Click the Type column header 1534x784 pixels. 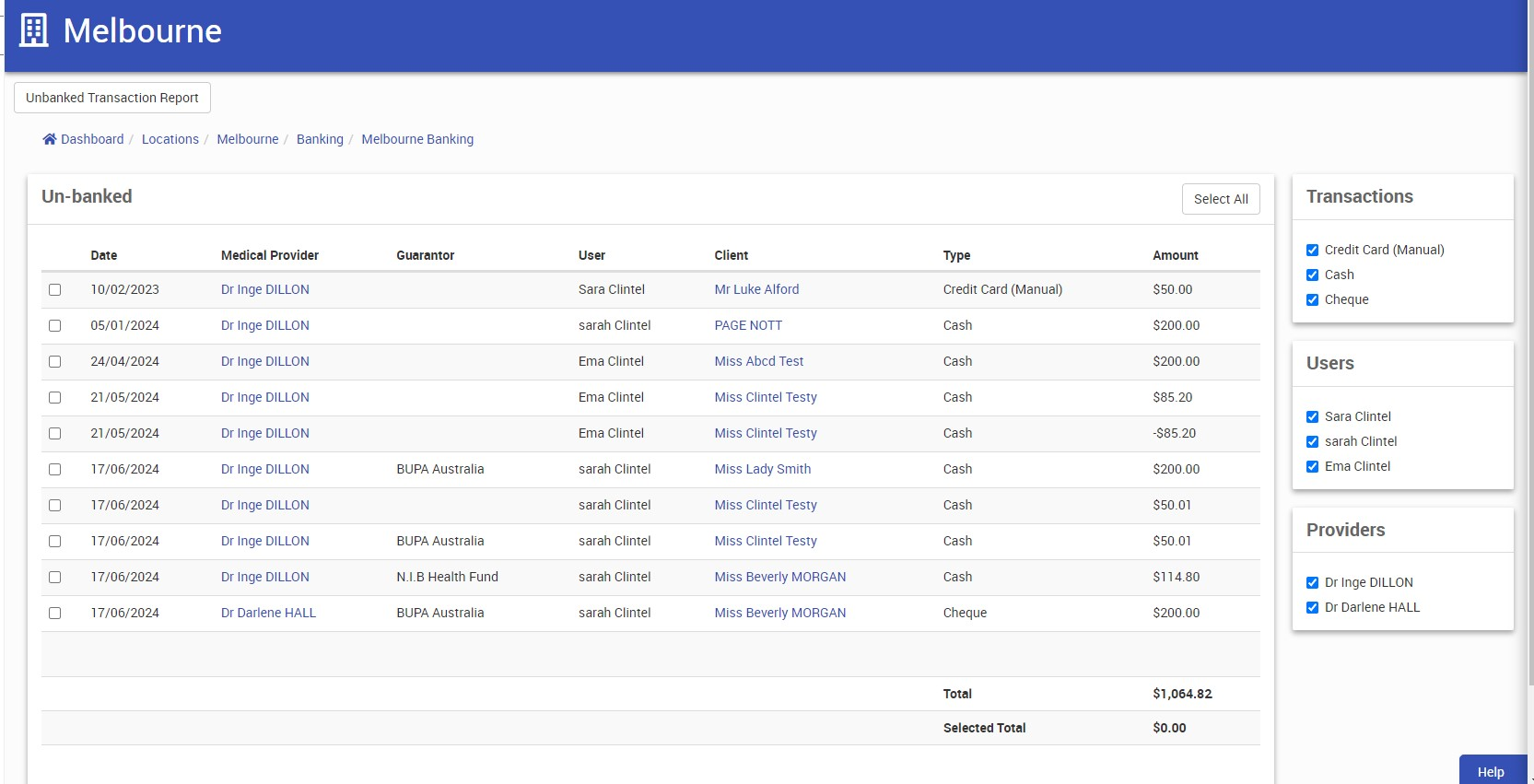tap(956, 255)
